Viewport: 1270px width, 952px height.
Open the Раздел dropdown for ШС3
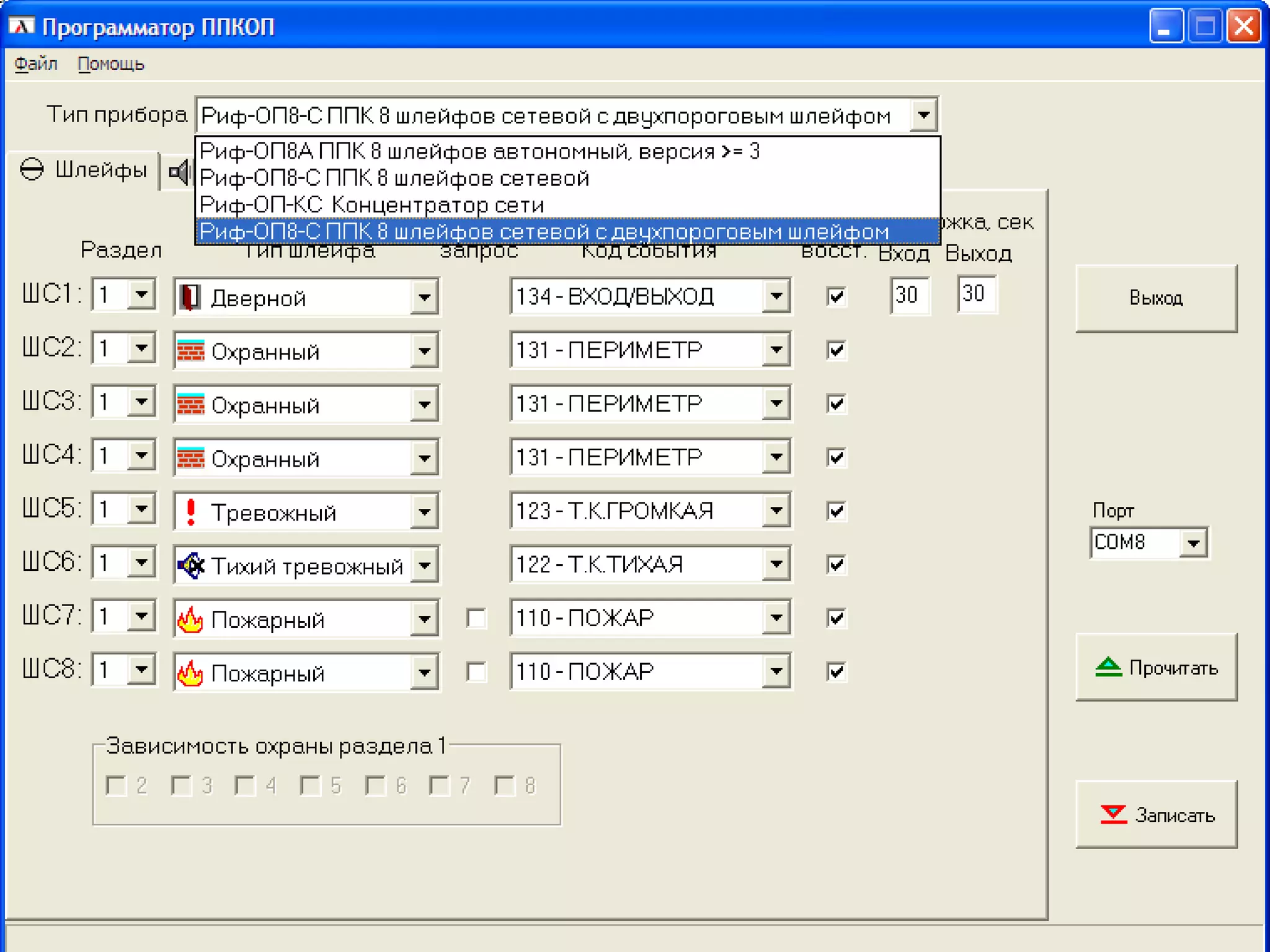141,402
